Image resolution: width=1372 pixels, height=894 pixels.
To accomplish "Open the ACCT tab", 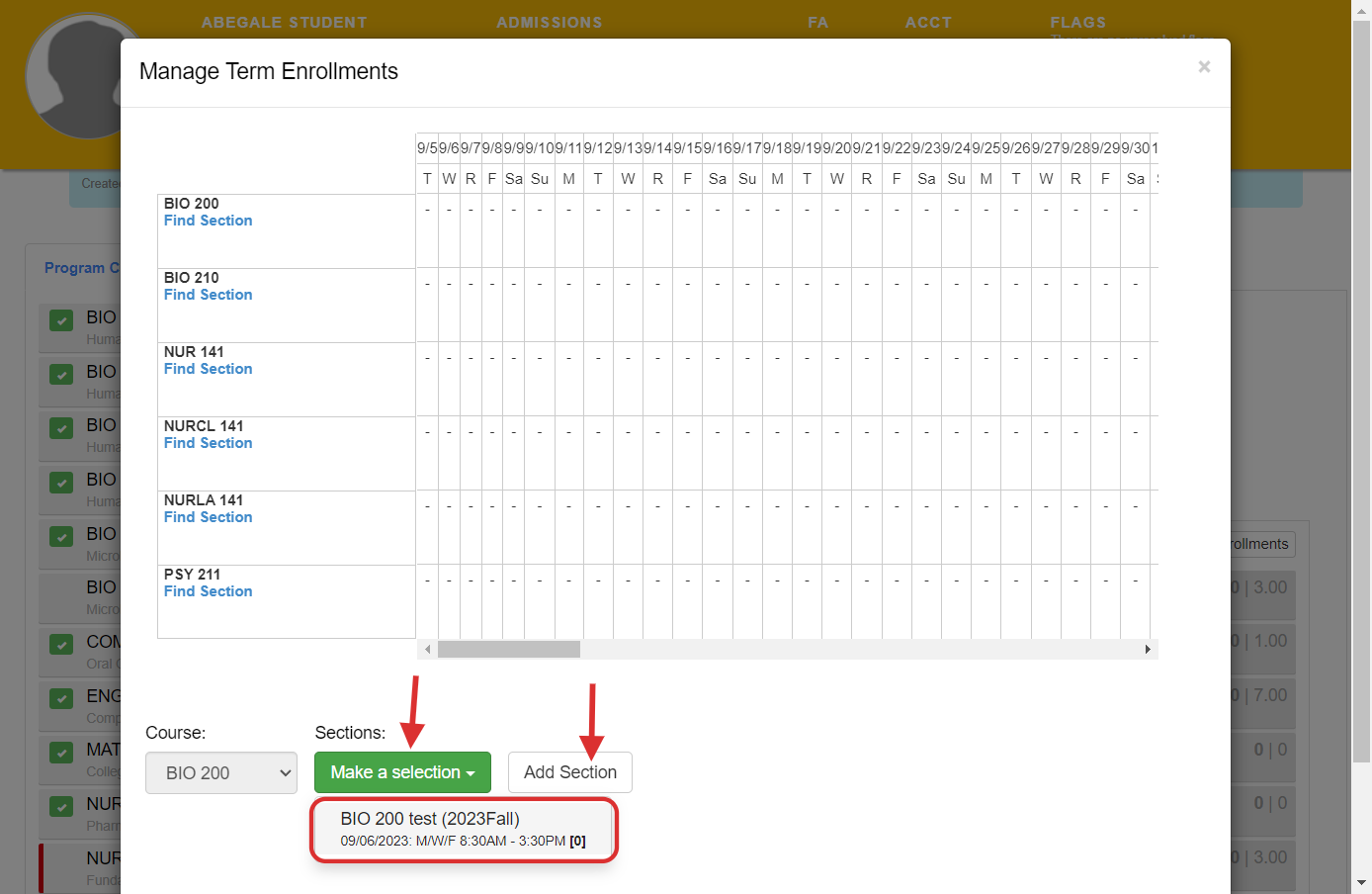I will click(928, 23).
